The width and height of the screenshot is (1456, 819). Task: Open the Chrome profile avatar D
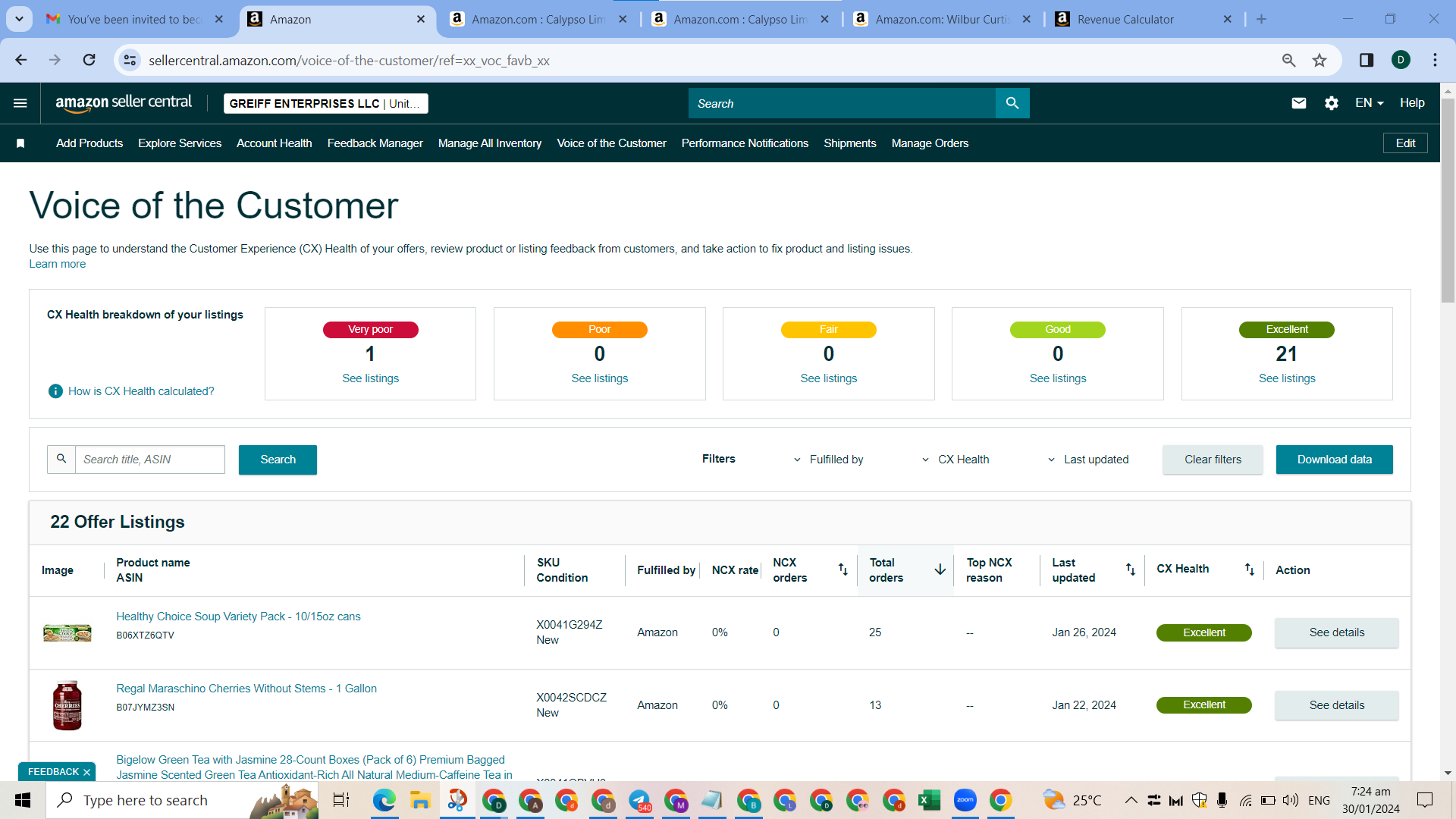pyautogui.click(x=1401, y=60)
